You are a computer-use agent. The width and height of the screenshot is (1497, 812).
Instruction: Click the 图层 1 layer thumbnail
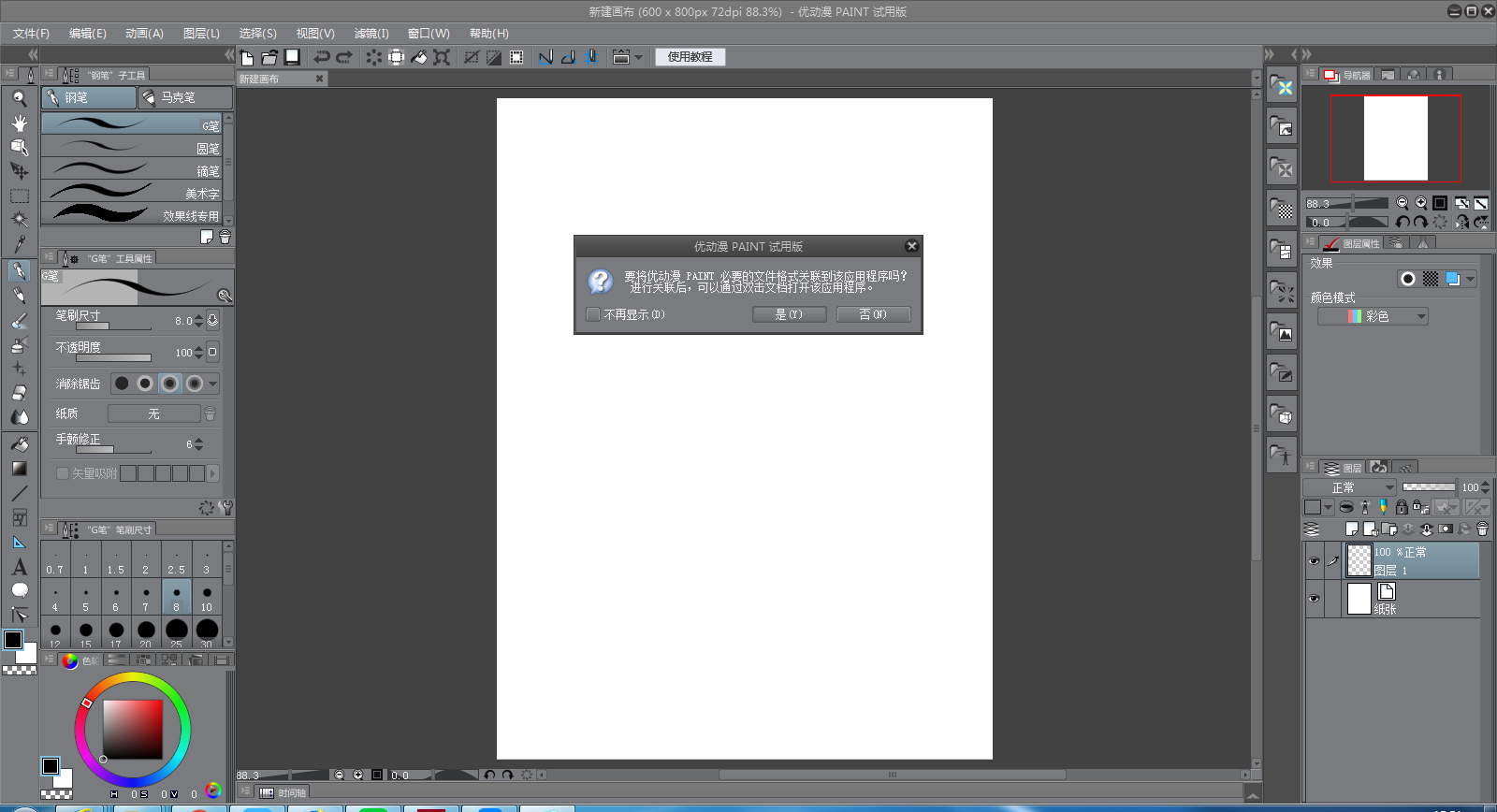(x=1359, y=560)
